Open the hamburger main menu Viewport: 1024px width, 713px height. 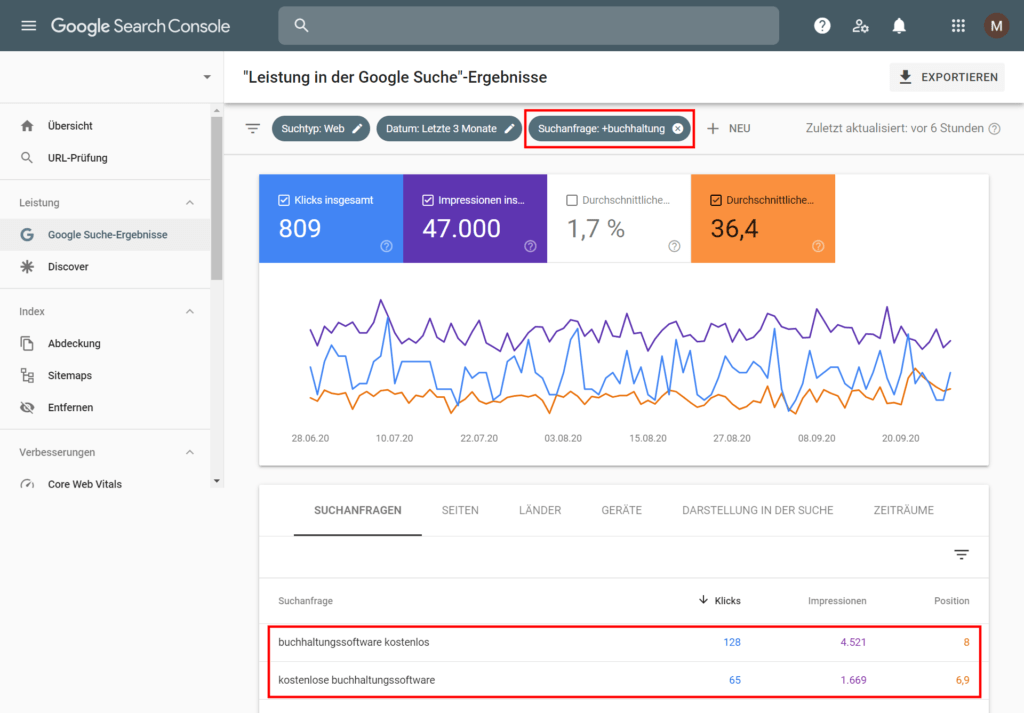[x=28, y=25]
